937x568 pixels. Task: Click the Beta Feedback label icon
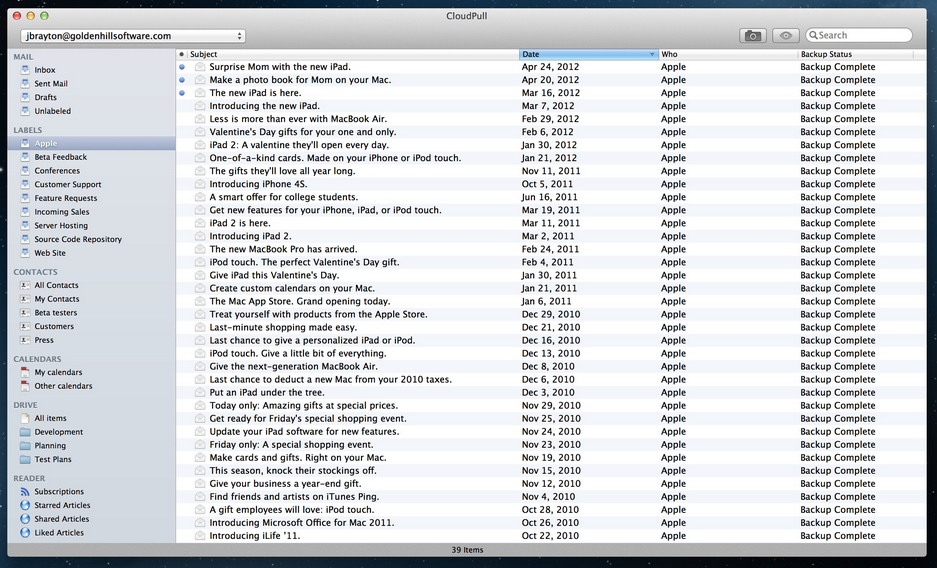25,156
